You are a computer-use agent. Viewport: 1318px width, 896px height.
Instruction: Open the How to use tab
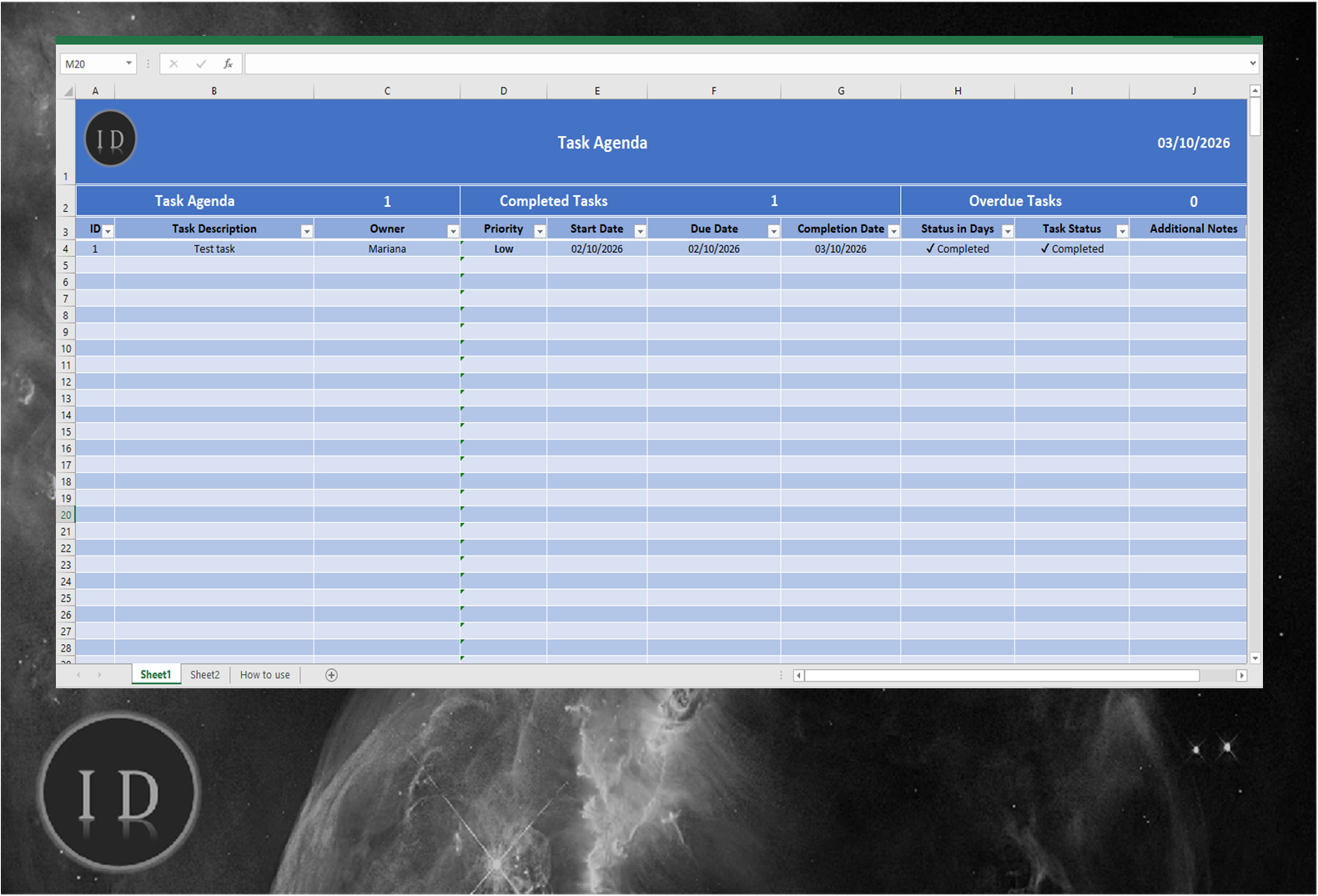265,675
